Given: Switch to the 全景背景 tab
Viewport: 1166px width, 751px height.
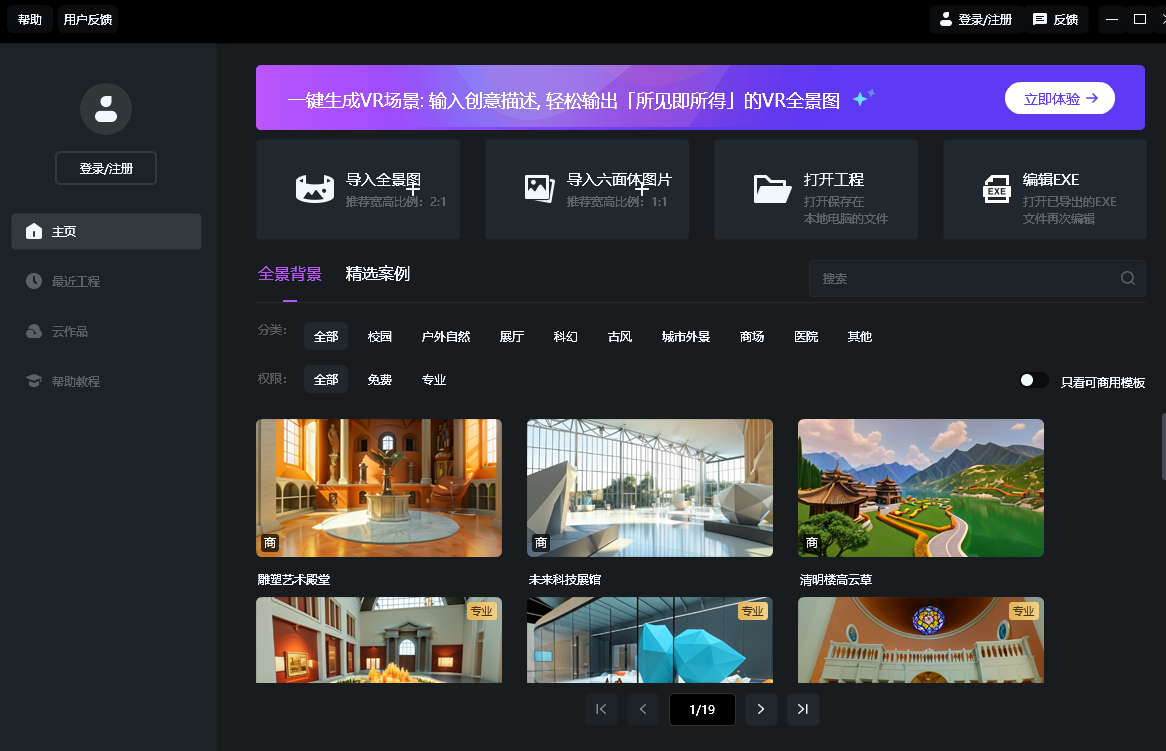Looking at the screenshot, I should tap(289, 274).
